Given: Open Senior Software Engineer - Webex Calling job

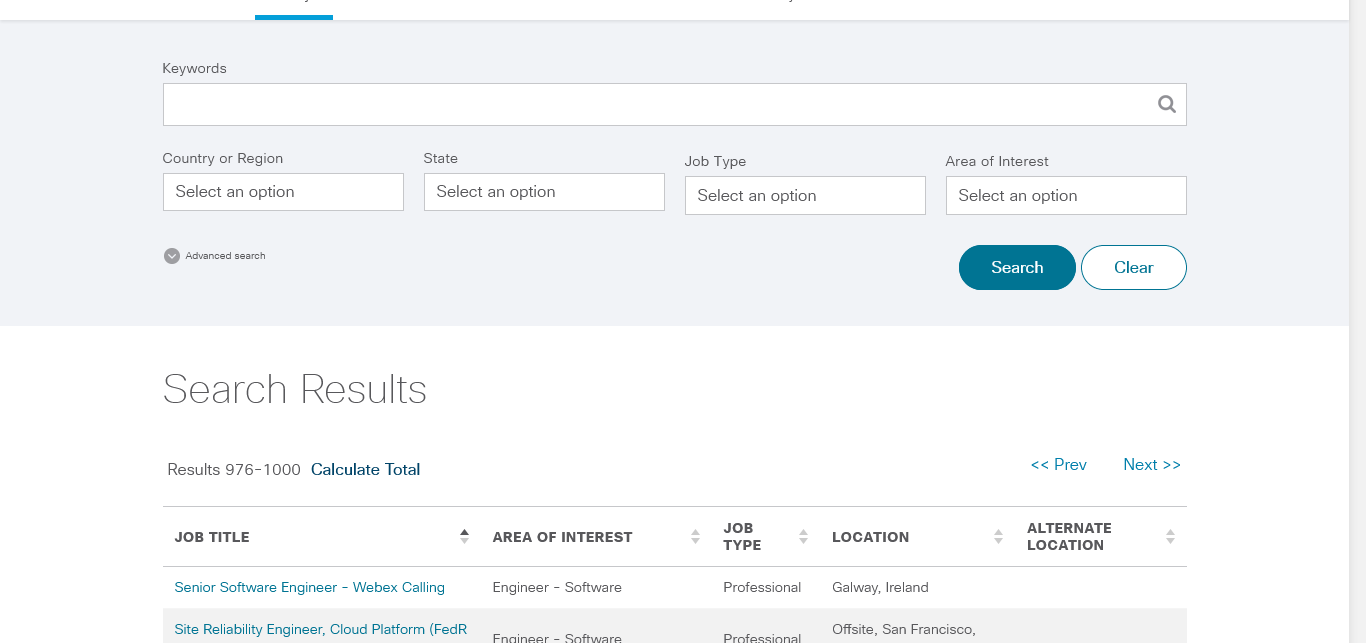Looking at the screenshot, I should (x=309, y=587).
